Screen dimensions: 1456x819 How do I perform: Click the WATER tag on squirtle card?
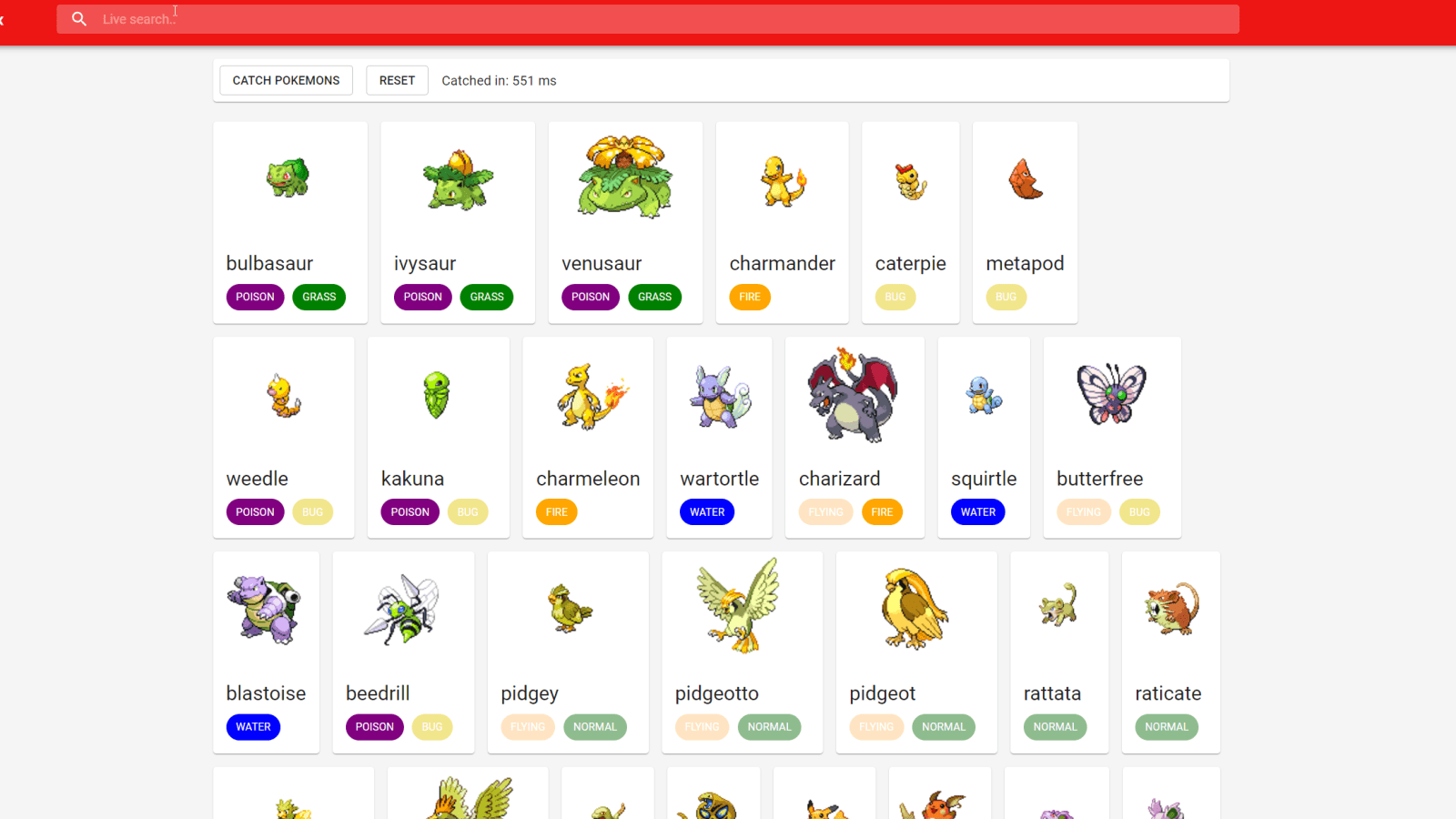[978, 512]
